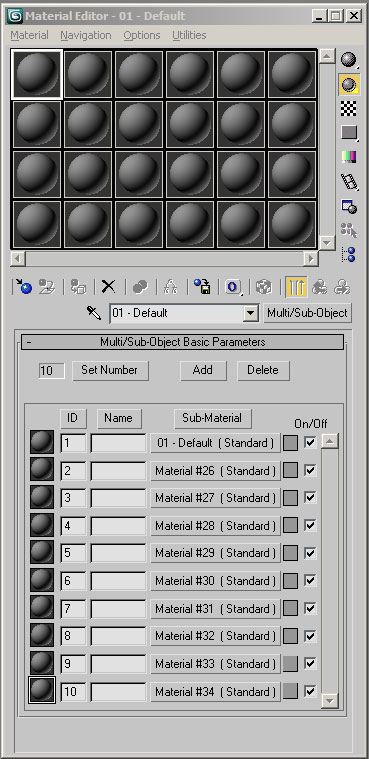Click the Video Color Check icon
This screenshot has width=369, height=759.
point(349,157)
